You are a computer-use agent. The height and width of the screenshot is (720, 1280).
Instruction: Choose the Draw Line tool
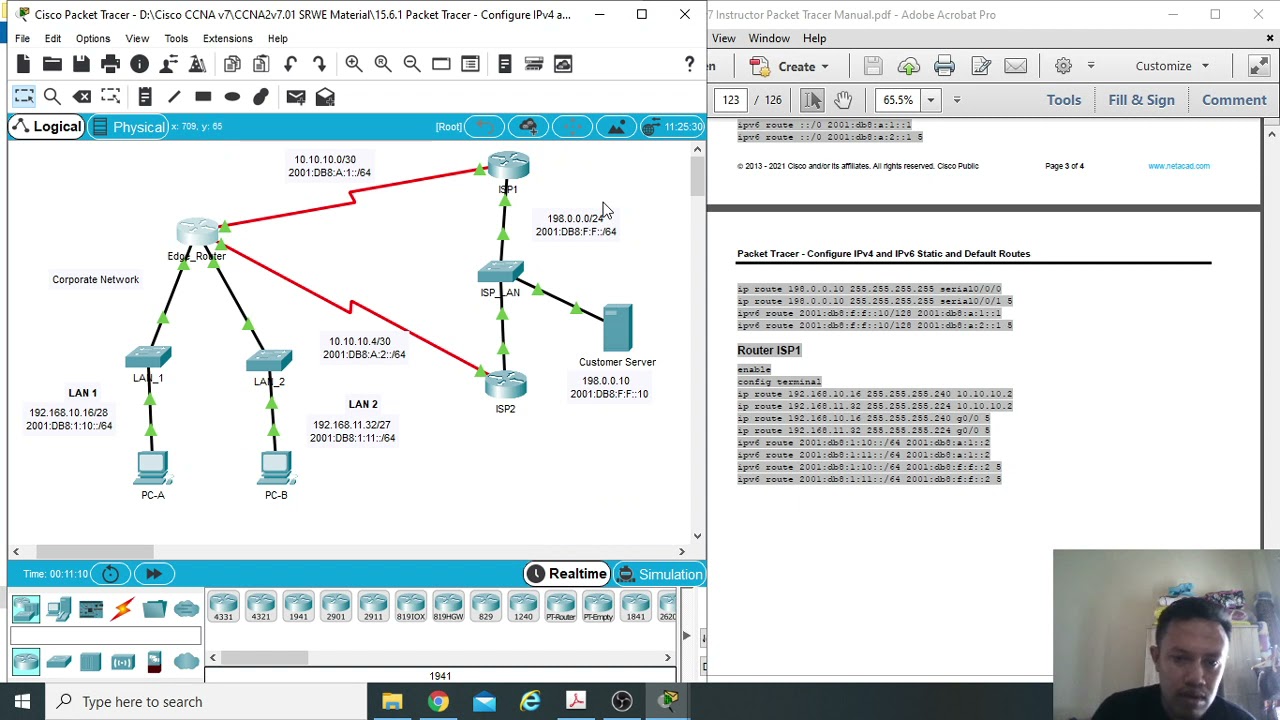174,97
